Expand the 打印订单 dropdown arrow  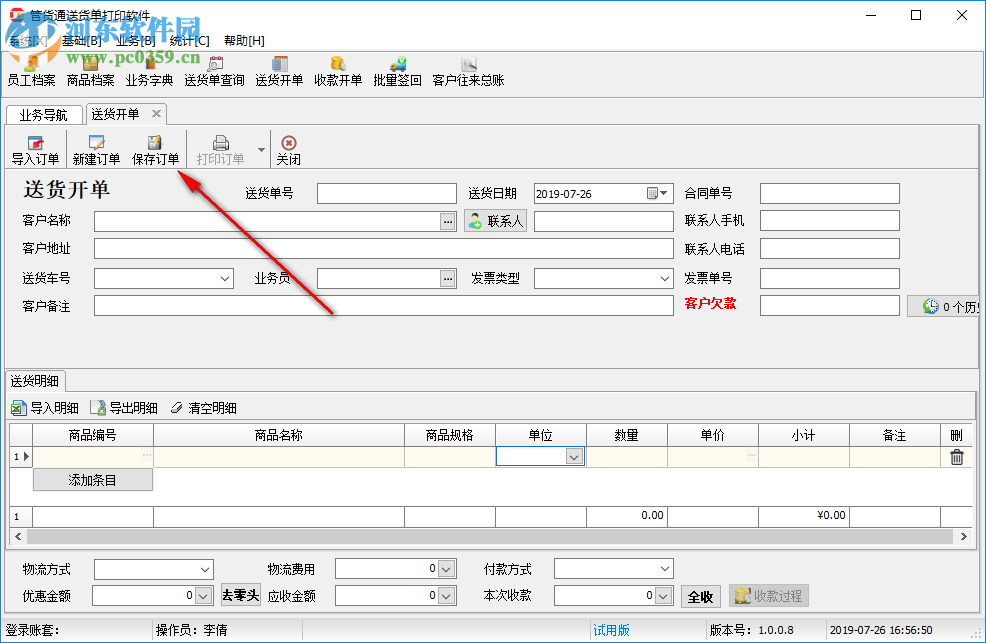(x=261, y=150)
